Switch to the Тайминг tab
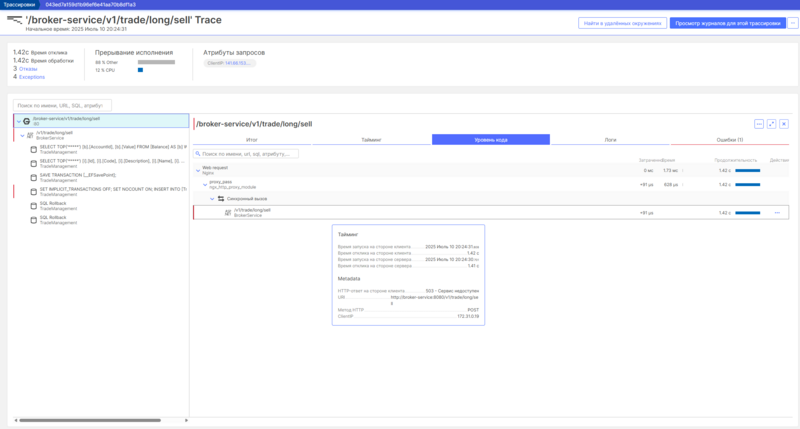 click(x=371, y=140)
